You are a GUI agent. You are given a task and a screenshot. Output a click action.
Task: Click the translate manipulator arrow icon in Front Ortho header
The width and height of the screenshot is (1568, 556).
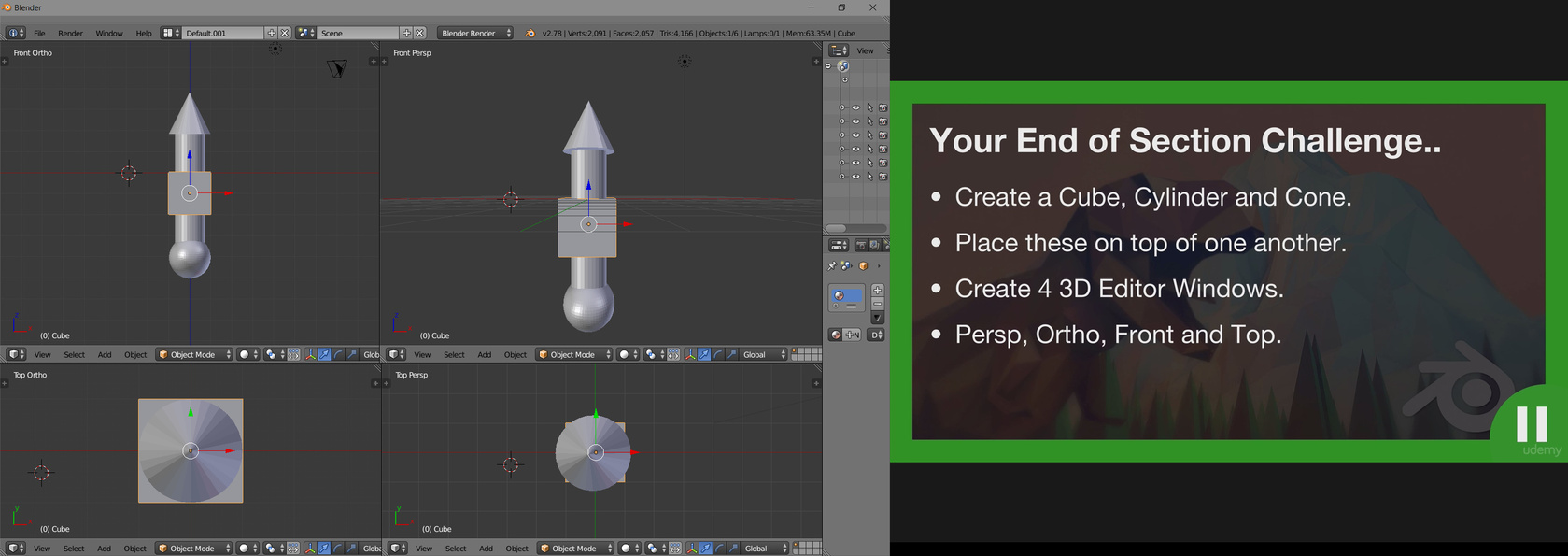(x=324, y=355)
